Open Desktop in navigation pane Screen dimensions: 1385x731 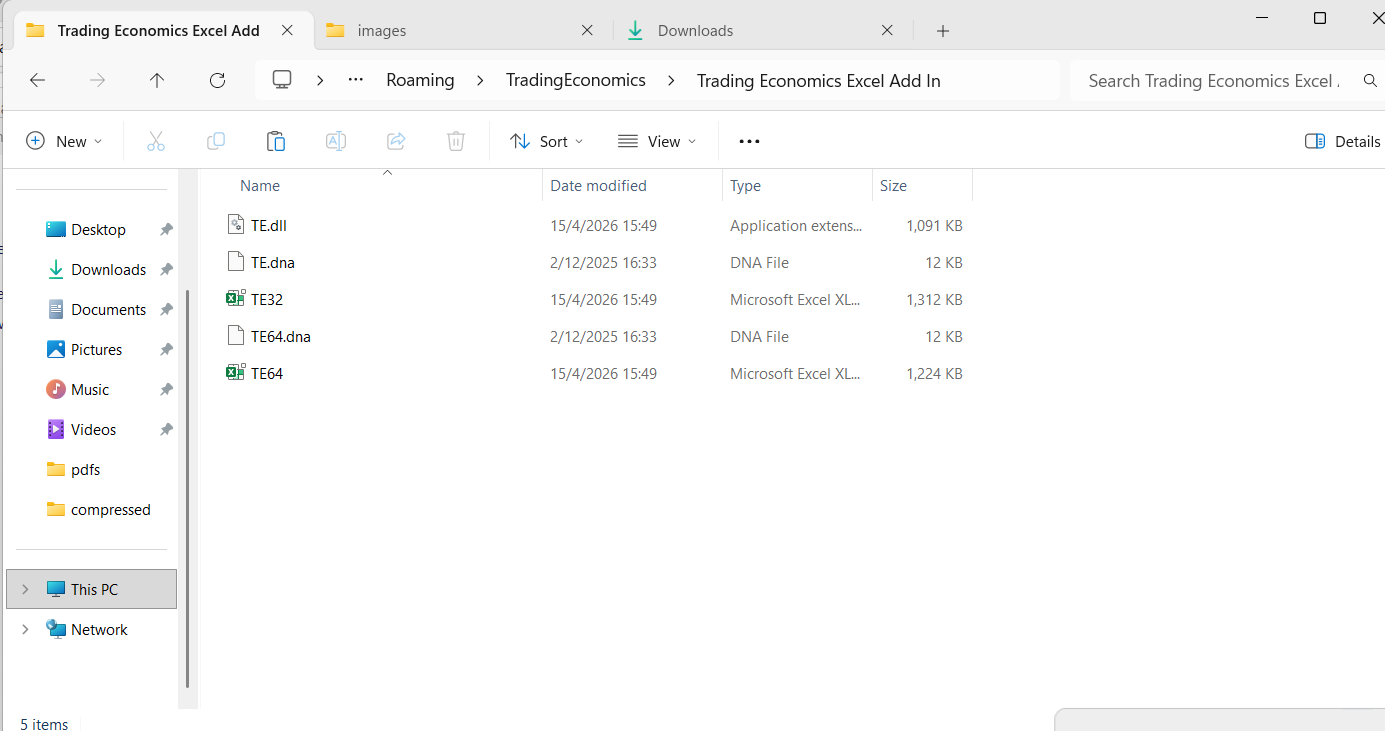(x=98, y=230)
